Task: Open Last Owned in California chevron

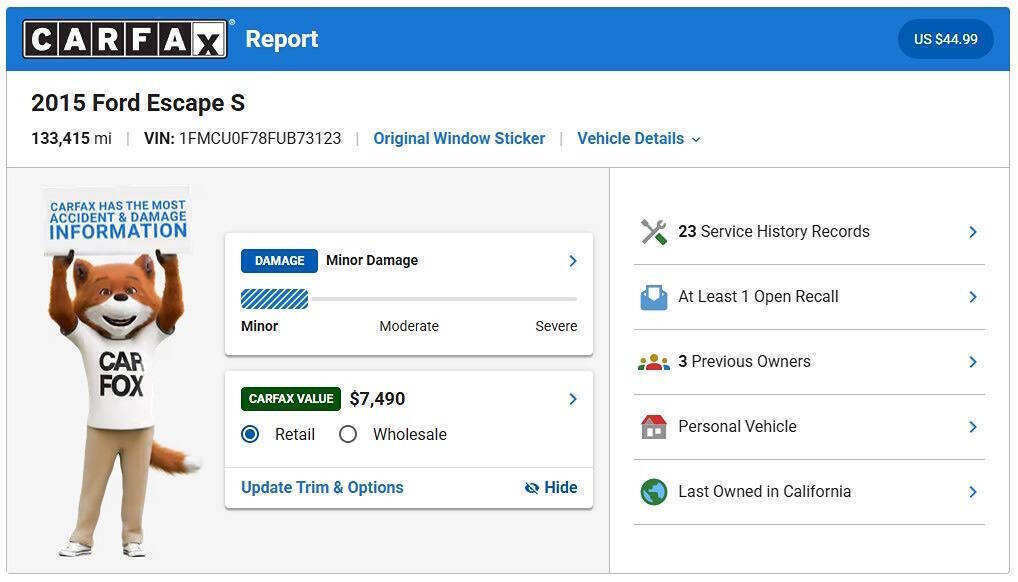Action: [973, 492]
